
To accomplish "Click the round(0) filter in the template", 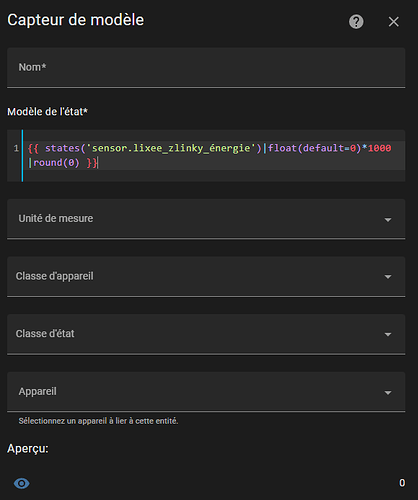I will 56,163.
